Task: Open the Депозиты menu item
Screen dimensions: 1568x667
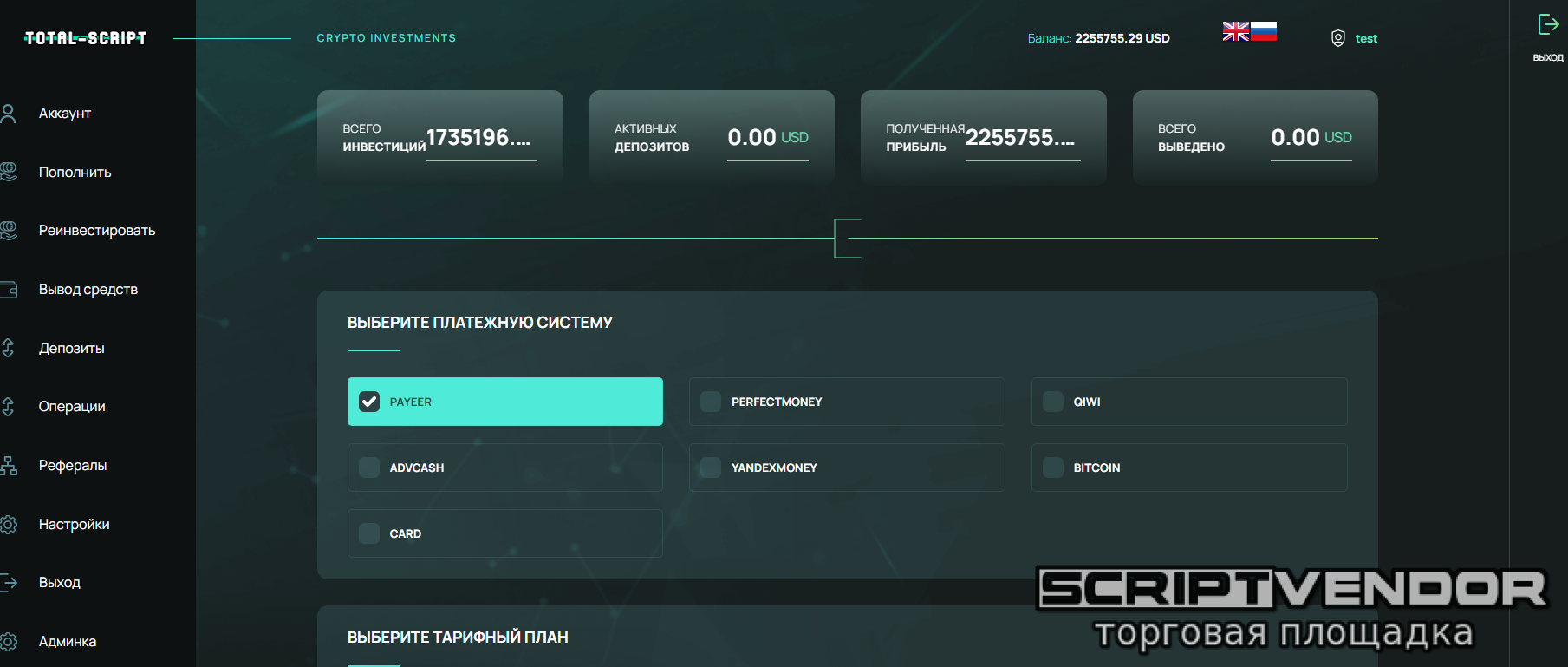Action: (x=72, y=349)
